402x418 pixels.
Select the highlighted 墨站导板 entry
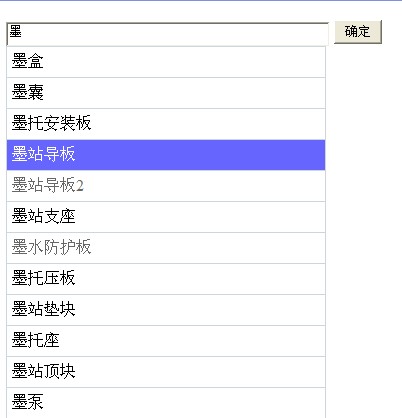click(166, 155)
